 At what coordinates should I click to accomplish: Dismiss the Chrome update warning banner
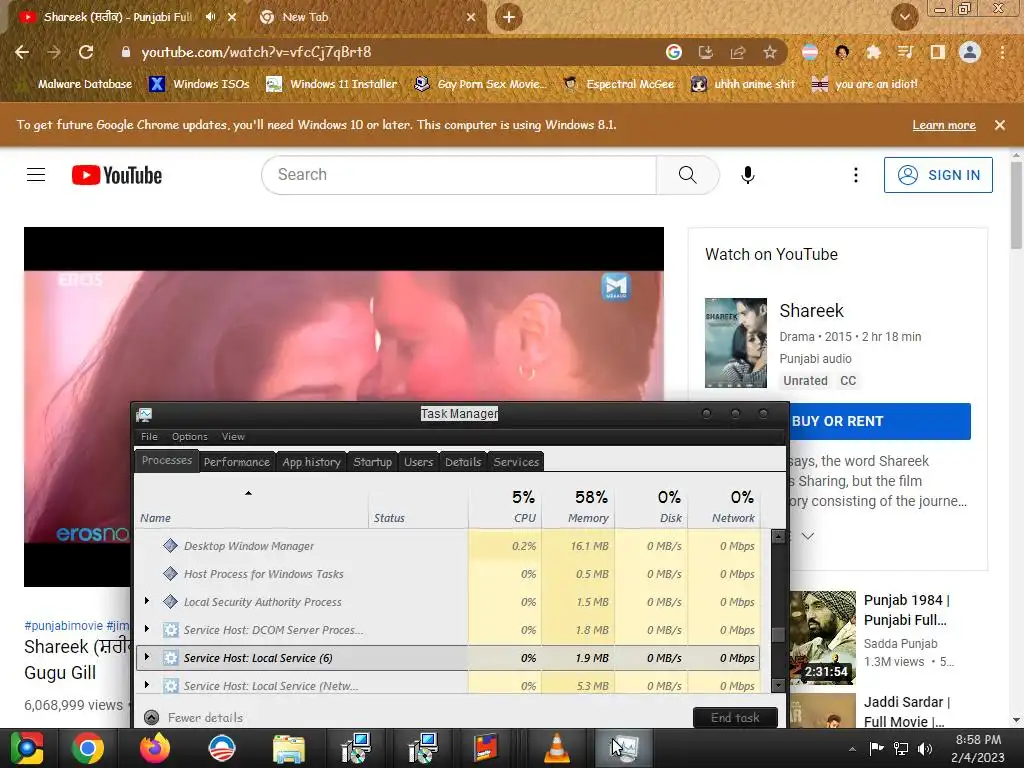(x=1000, y=125)
